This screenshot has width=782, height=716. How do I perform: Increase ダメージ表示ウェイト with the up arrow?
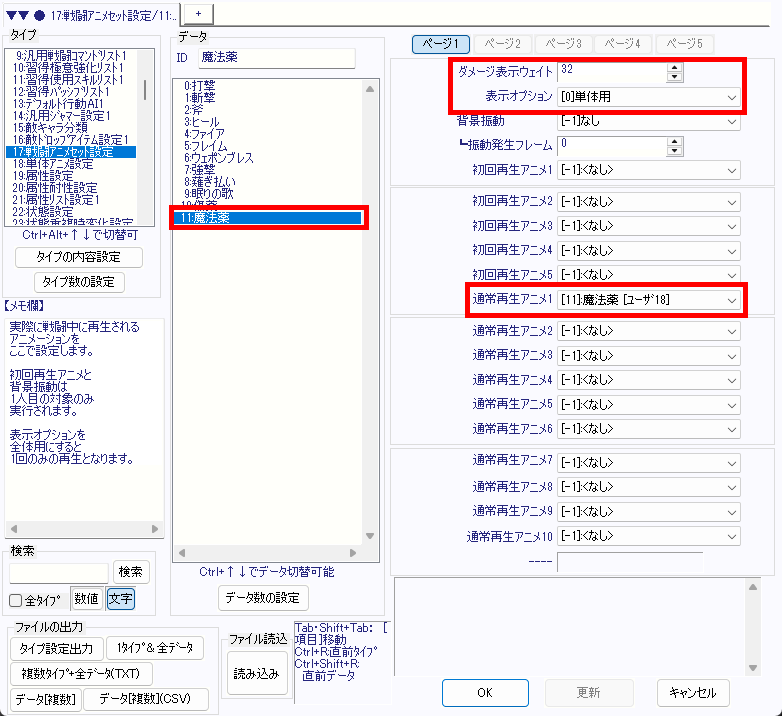pyautogui.click(x=675, y=67)
